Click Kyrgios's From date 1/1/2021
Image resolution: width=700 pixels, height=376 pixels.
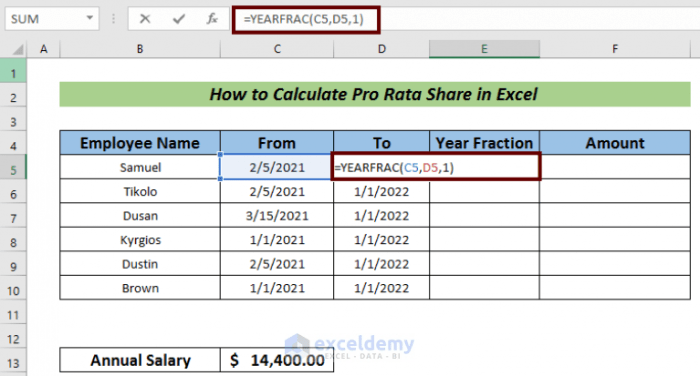277,239
